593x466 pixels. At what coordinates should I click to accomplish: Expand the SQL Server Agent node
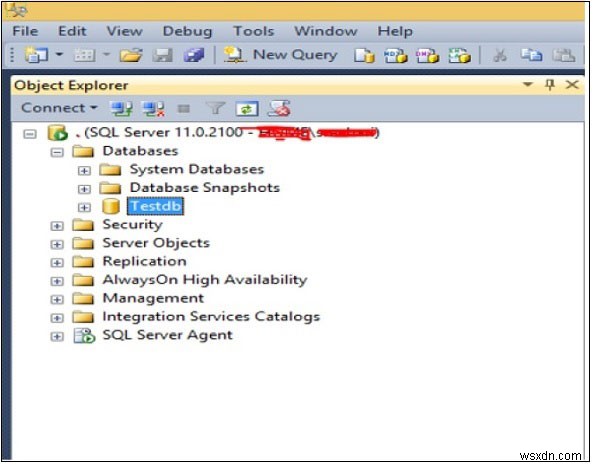(57, 336)
